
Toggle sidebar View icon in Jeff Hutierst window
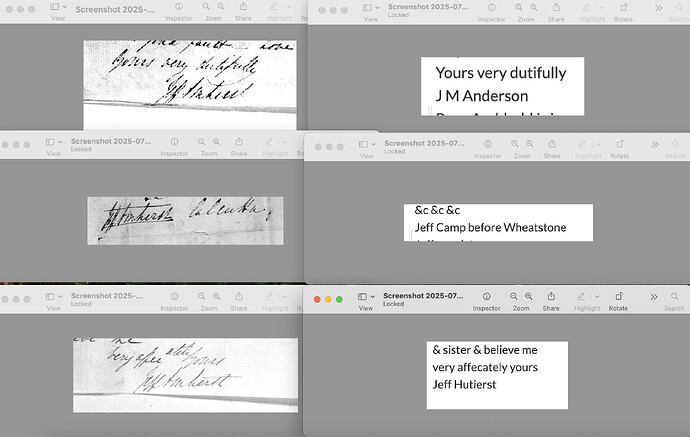pos(362,297)
